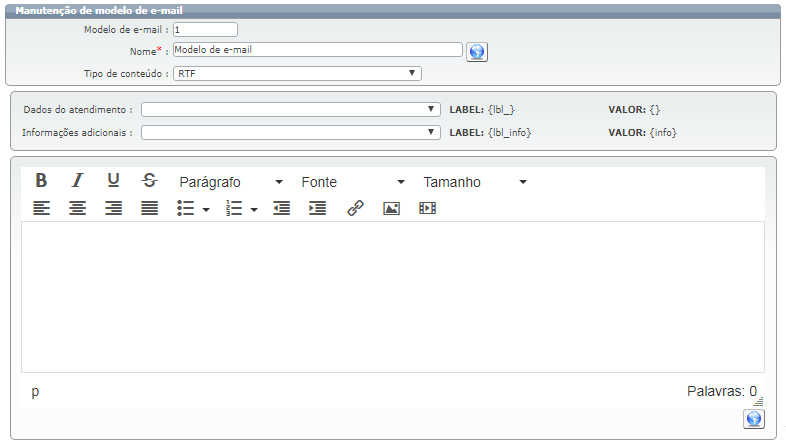Justify the text
The width and height of the screenshot is (786, 444).
(149, 208)
